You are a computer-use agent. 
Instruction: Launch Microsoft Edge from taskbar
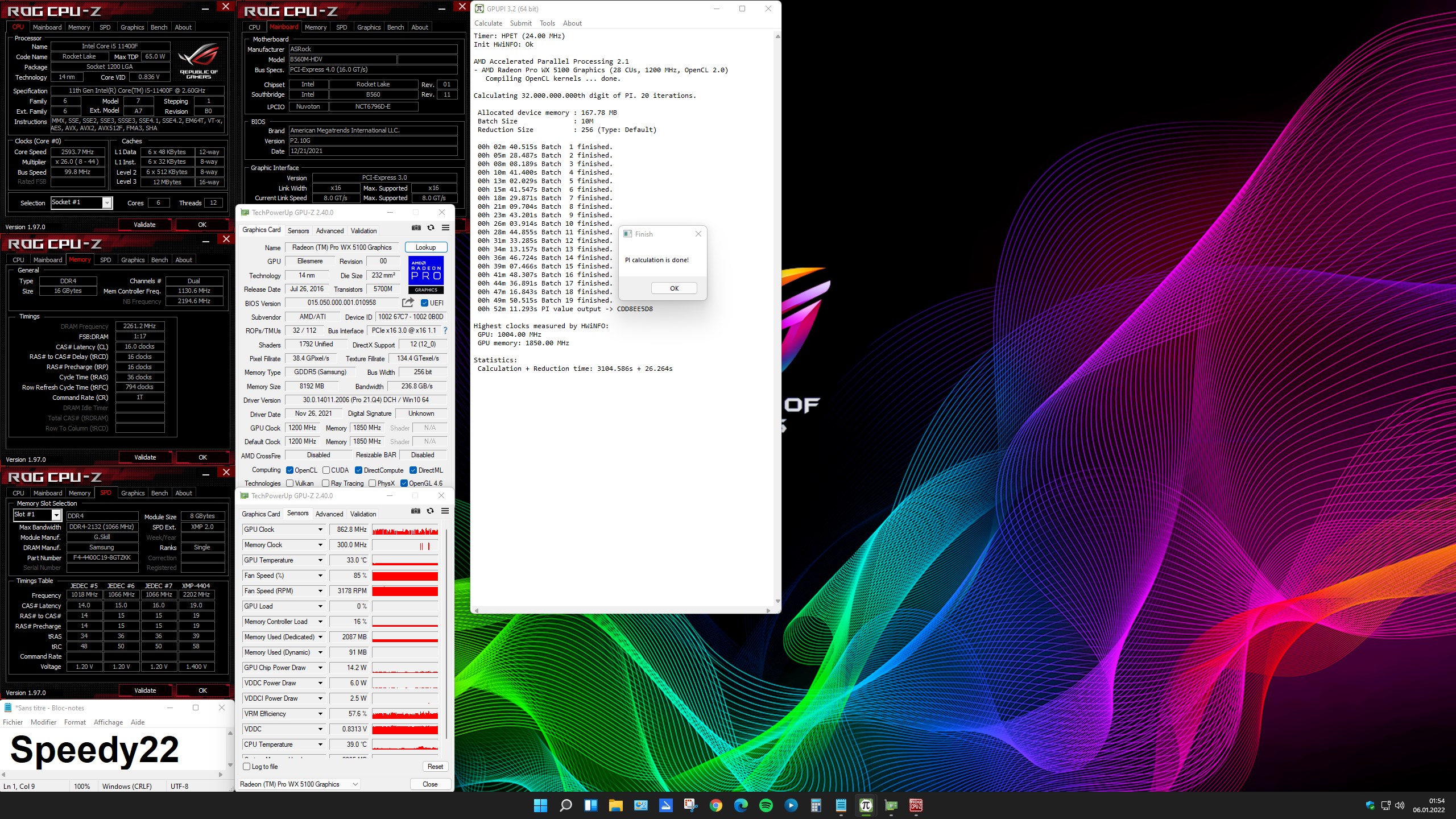(x=741, y=805)
